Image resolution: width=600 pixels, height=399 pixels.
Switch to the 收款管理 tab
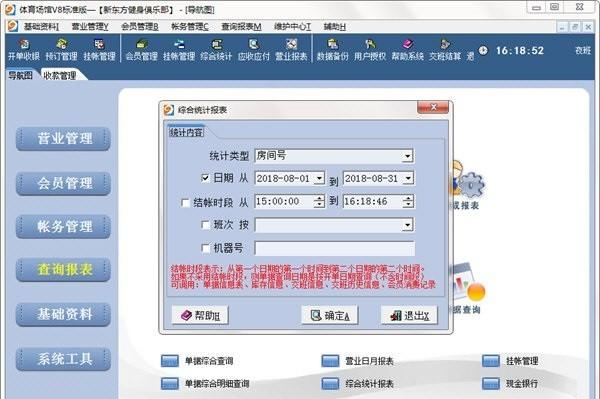tap(60, 75)
